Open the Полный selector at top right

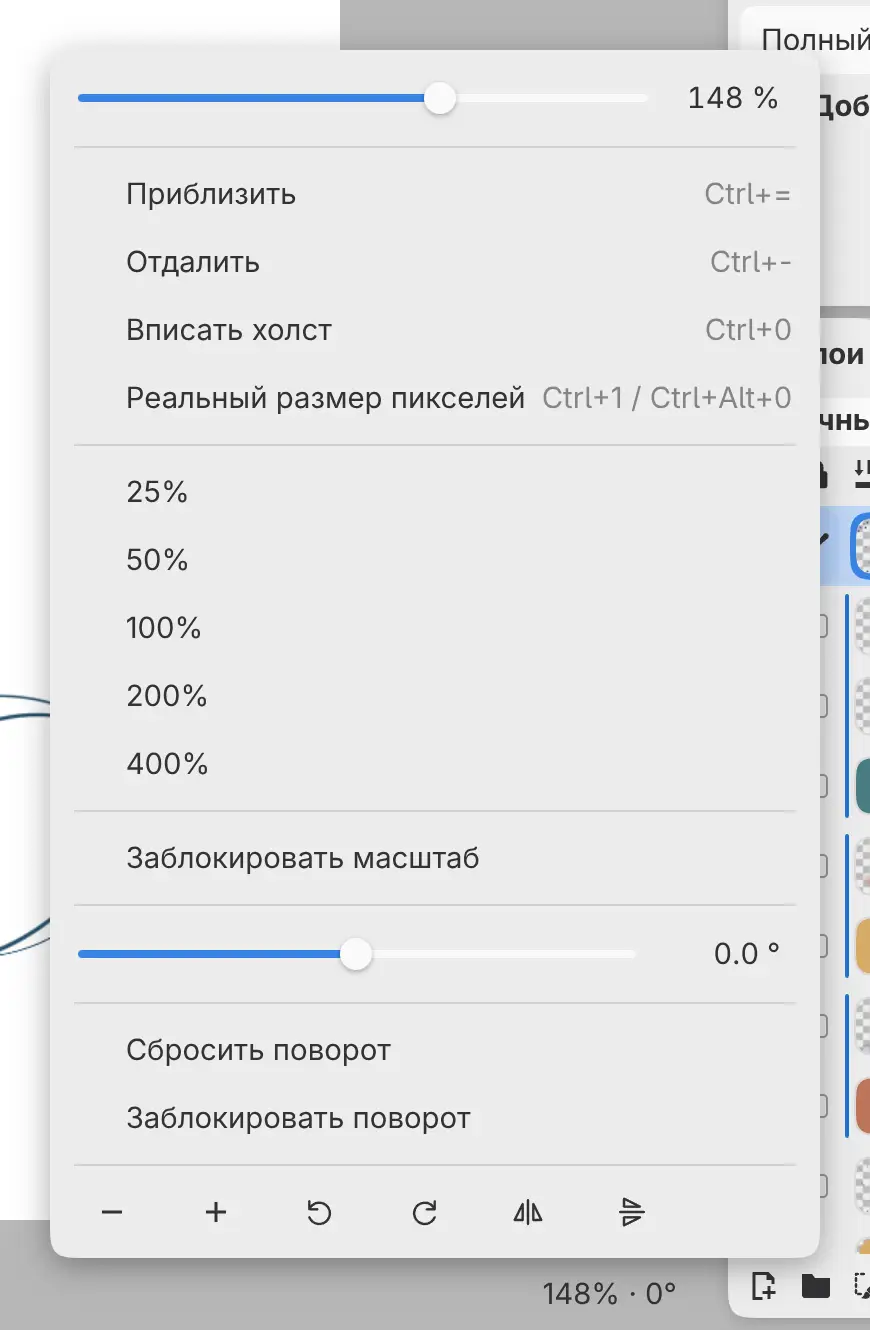click(806, 38)
